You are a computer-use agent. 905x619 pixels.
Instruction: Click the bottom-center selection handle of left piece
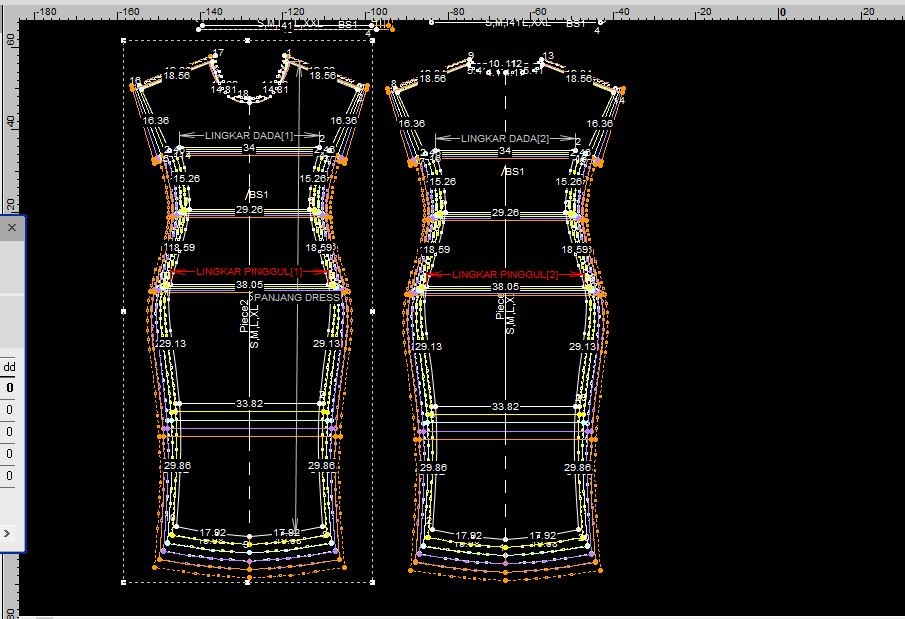tap(248, 581)
